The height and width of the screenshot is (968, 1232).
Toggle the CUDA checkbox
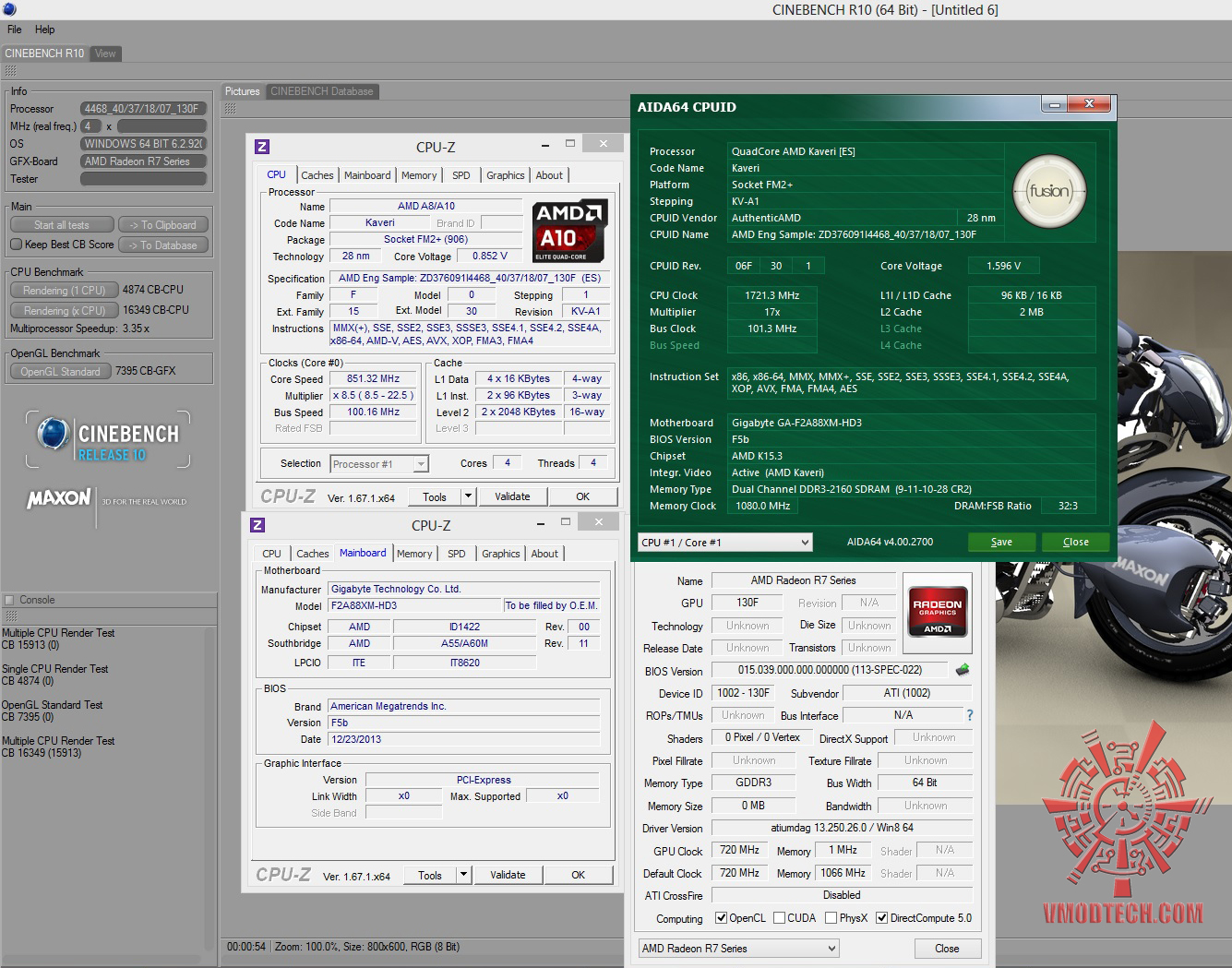[x=780, y=918]
